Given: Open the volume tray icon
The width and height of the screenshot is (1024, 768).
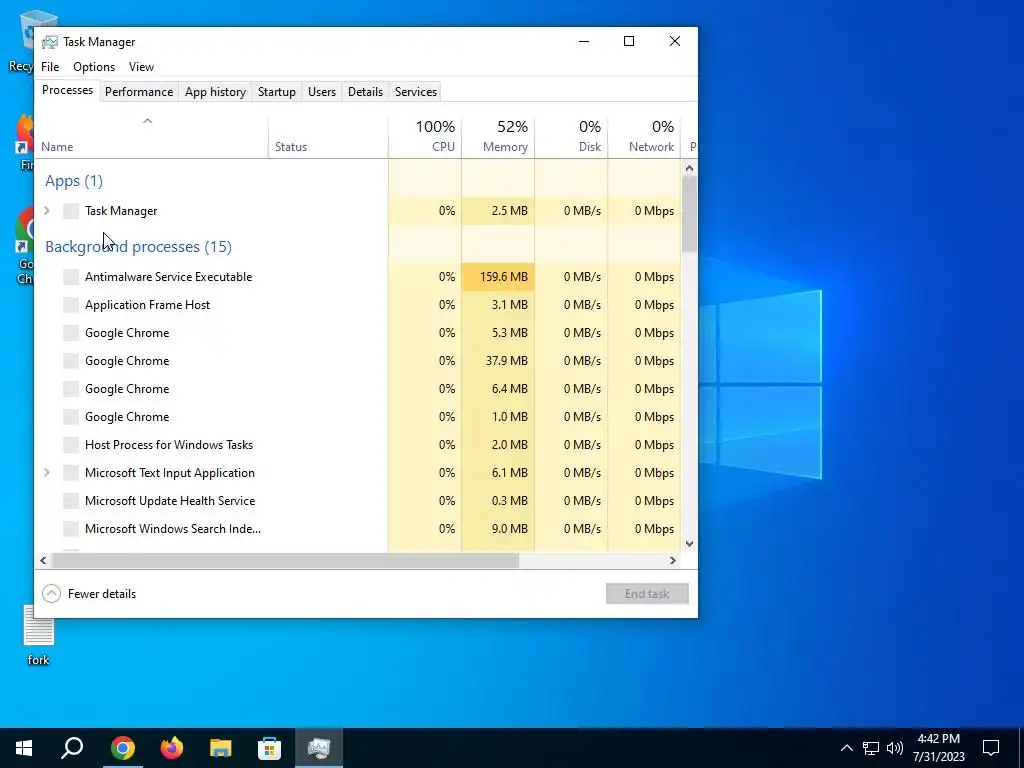Looking at the screenshot, I should click(x=895, y=748).
